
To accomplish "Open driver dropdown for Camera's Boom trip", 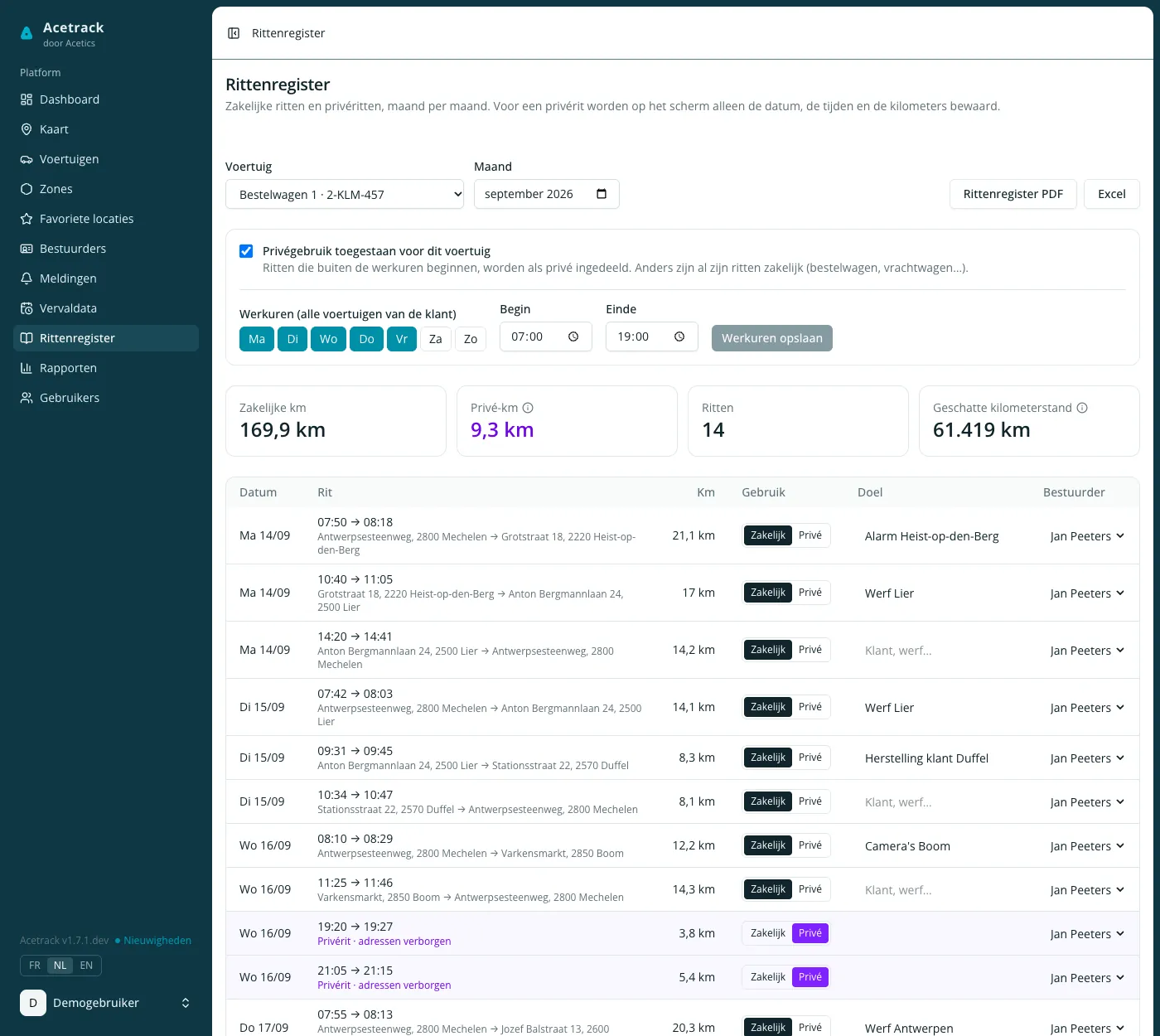I will click(1087, 846).
